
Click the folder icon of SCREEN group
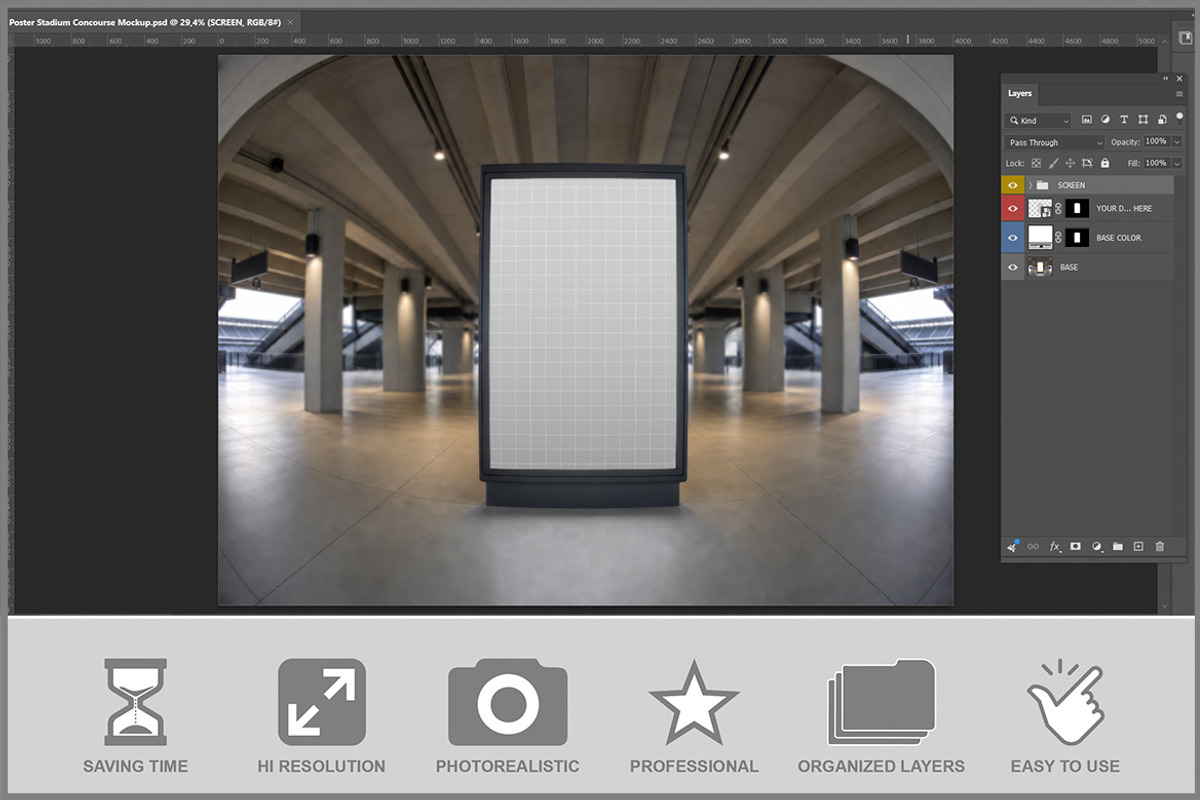[x=1042, y=185]
